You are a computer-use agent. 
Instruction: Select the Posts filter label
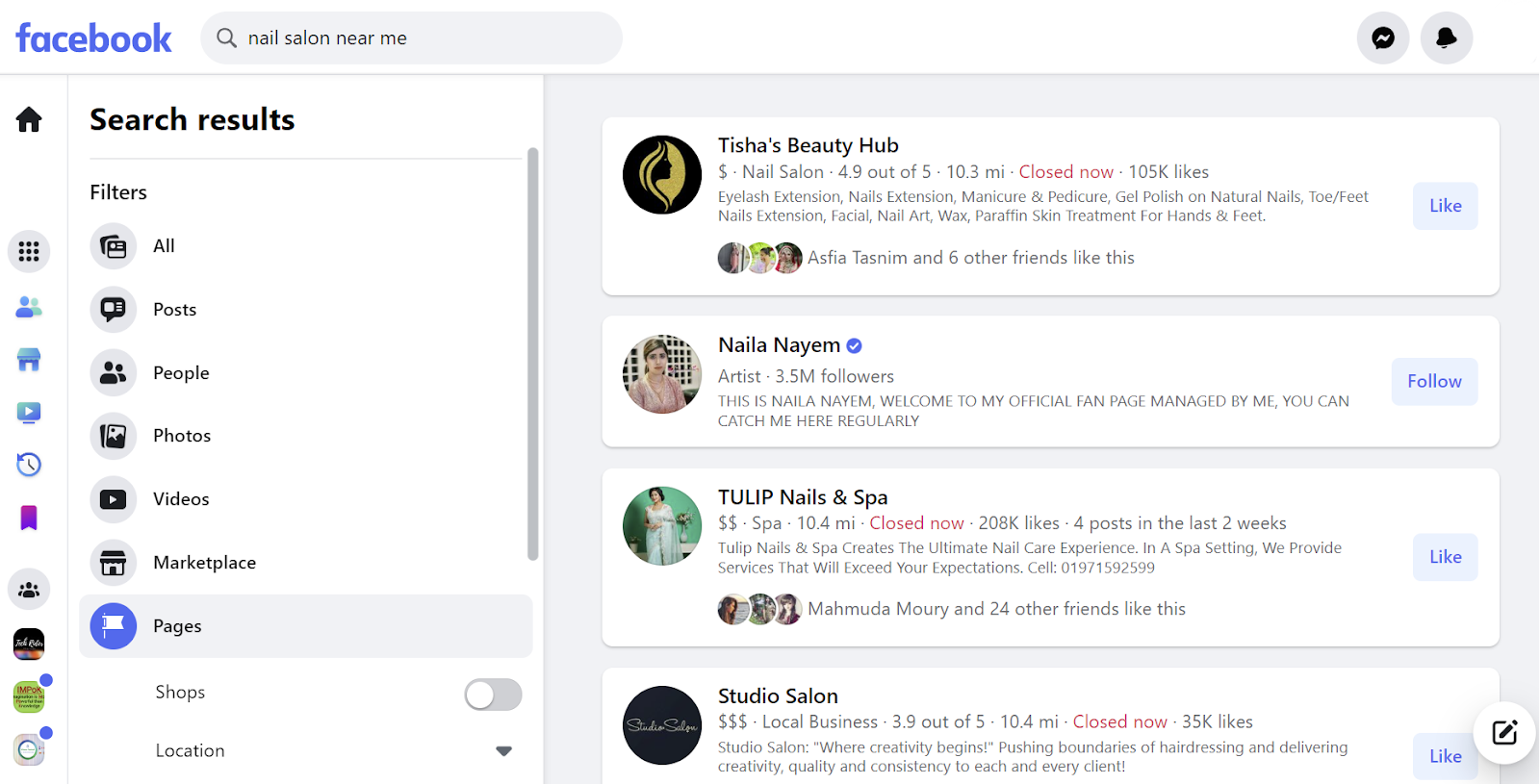(174, 310)
